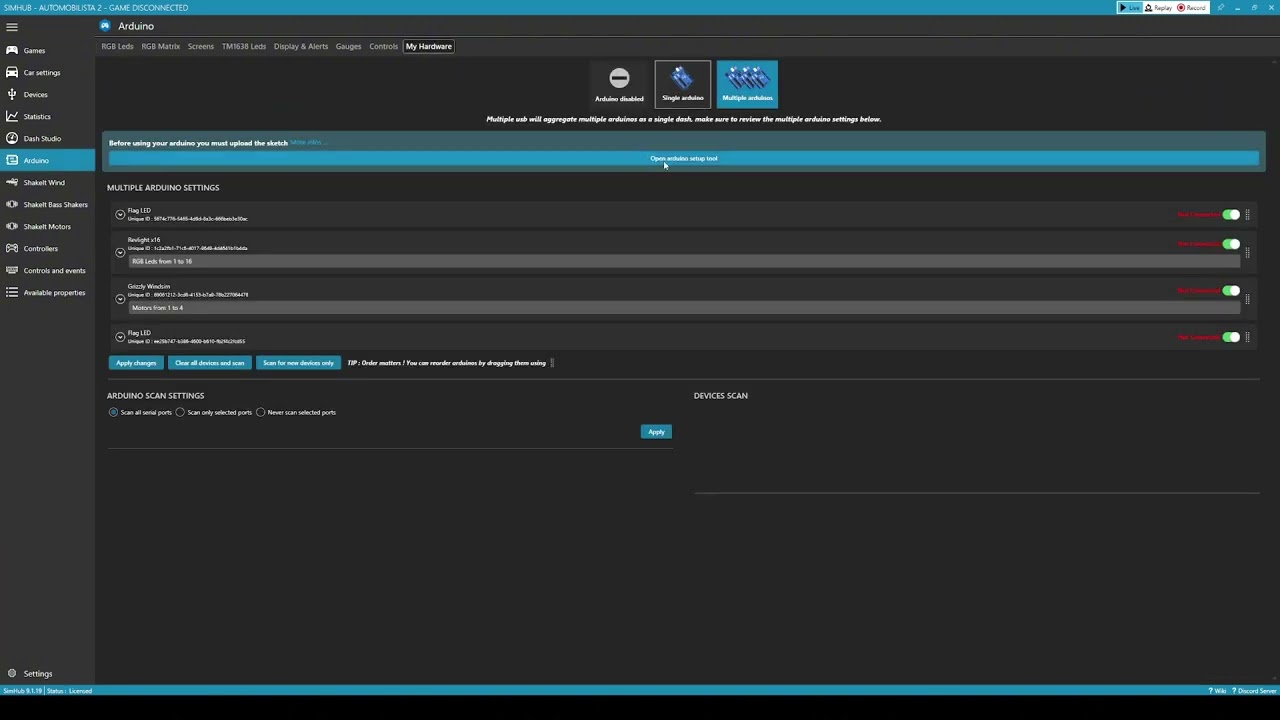Grab drag handle of Flag LED 5874 row
This screenshot has height=720, width=1280.
(1248, 215)
